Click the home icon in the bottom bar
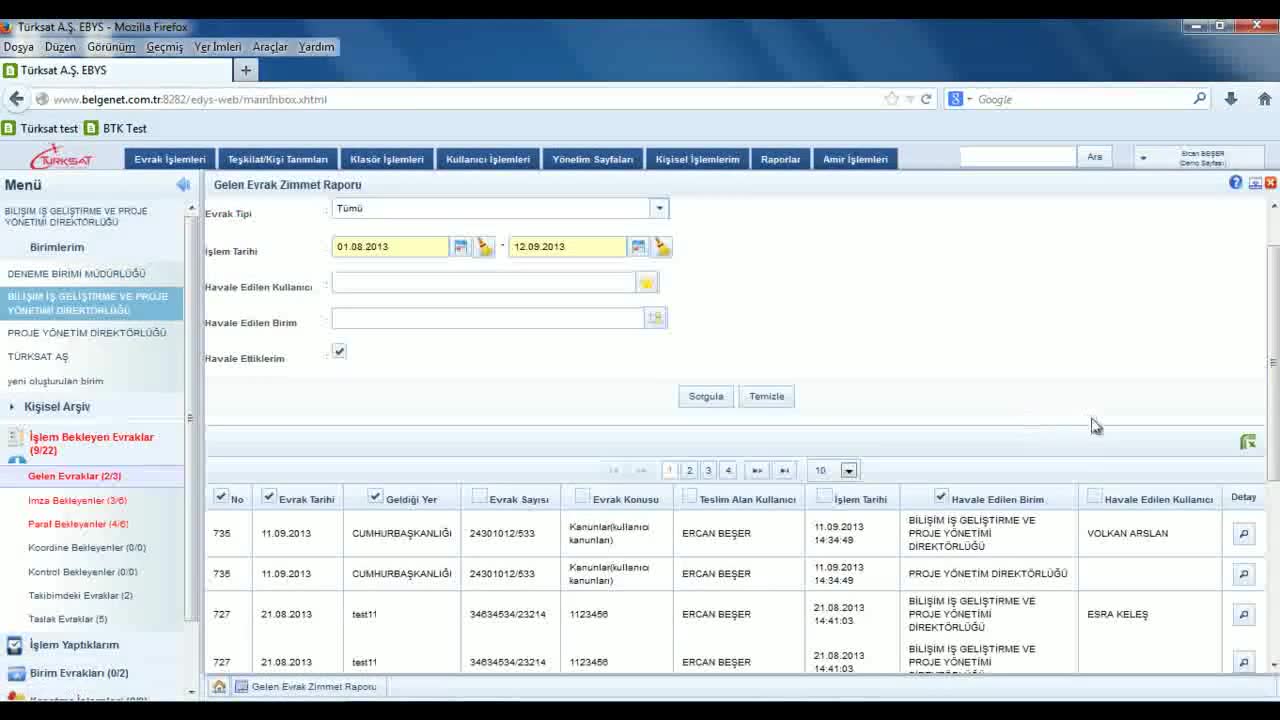Screen dimensions: 1280x720 (219, 687)
